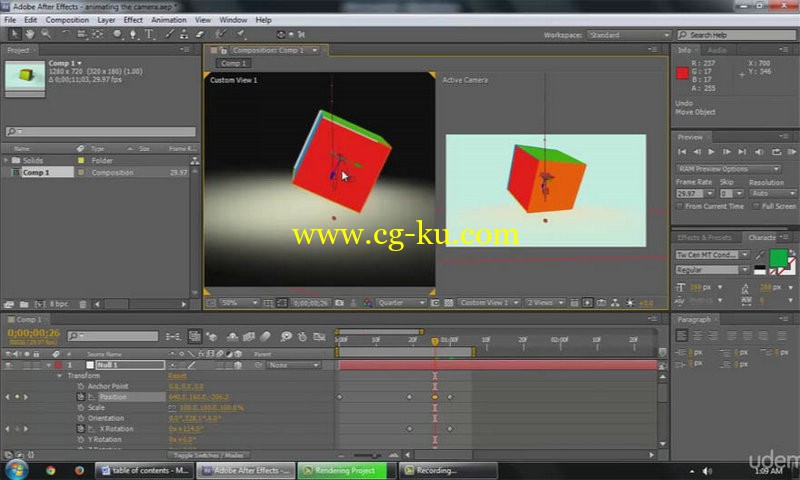Click Toggle Switches / Modes button
This screenshot has height=480, width=800.
[x=209, y=455]
